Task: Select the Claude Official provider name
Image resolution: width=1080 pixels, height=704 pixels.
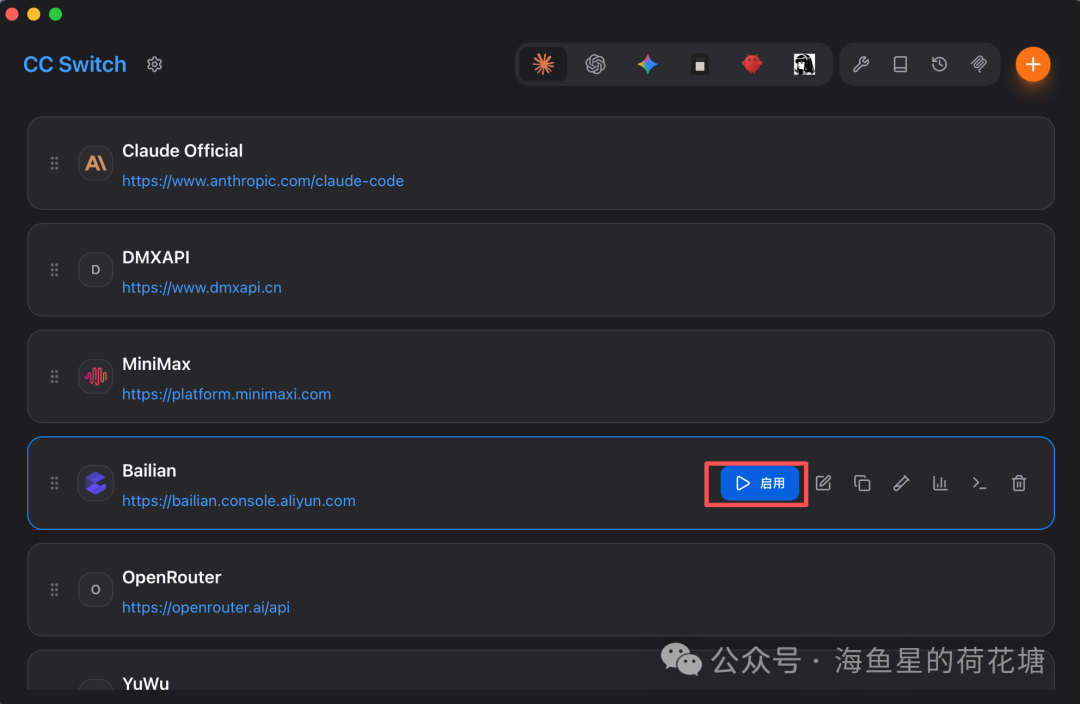Action: click(183, 150)
